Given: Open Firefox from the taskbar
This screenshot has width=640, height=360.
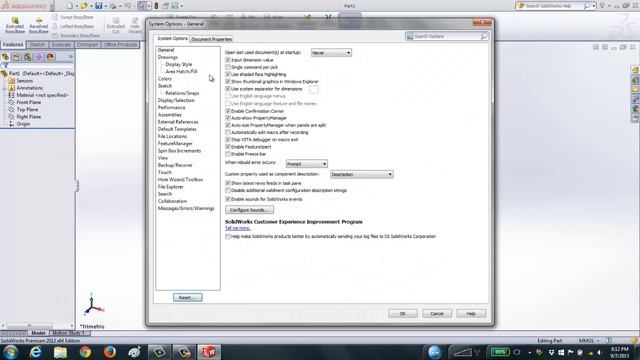Looking at the screenshot, I should coord(109,352).
